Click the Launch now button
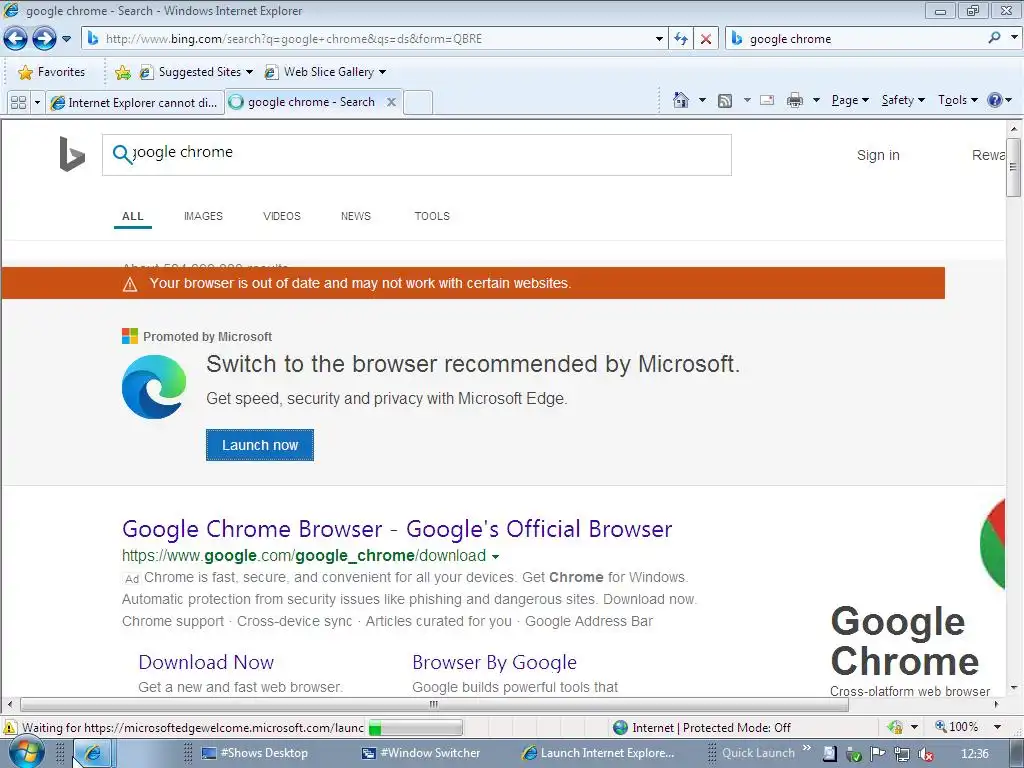 click(x=260, y=445)
